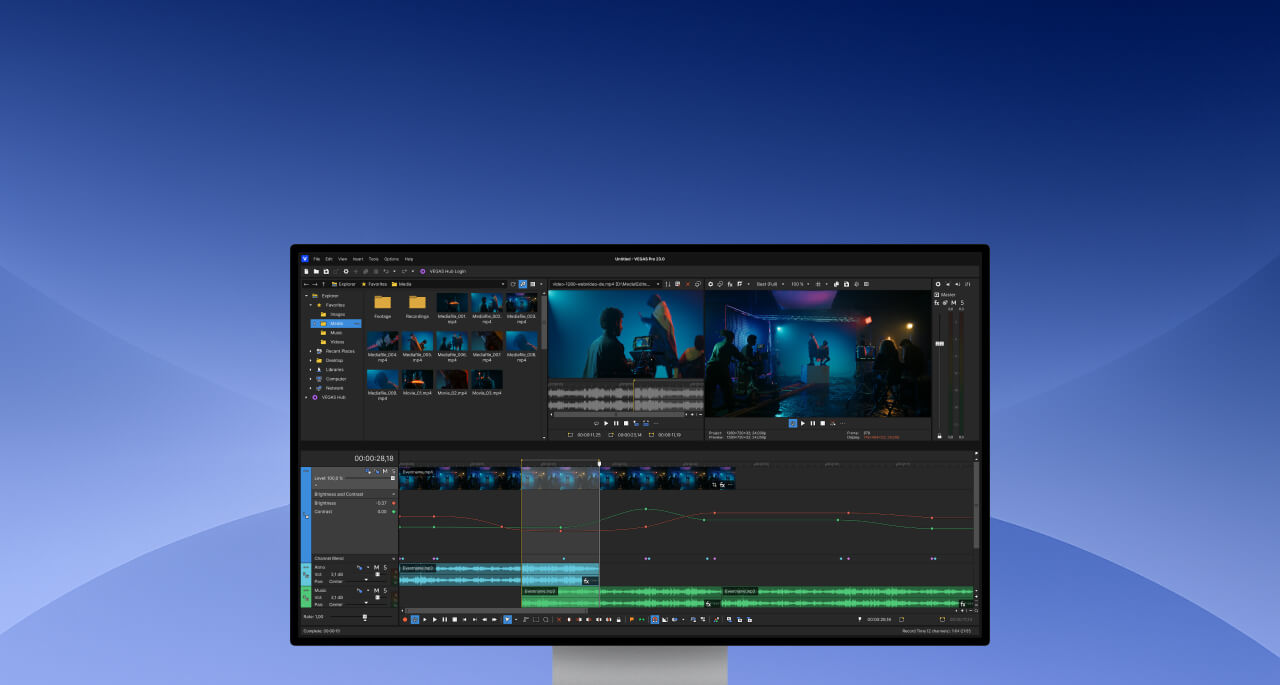Play from start in timeline transport

[x=425, y=619]
